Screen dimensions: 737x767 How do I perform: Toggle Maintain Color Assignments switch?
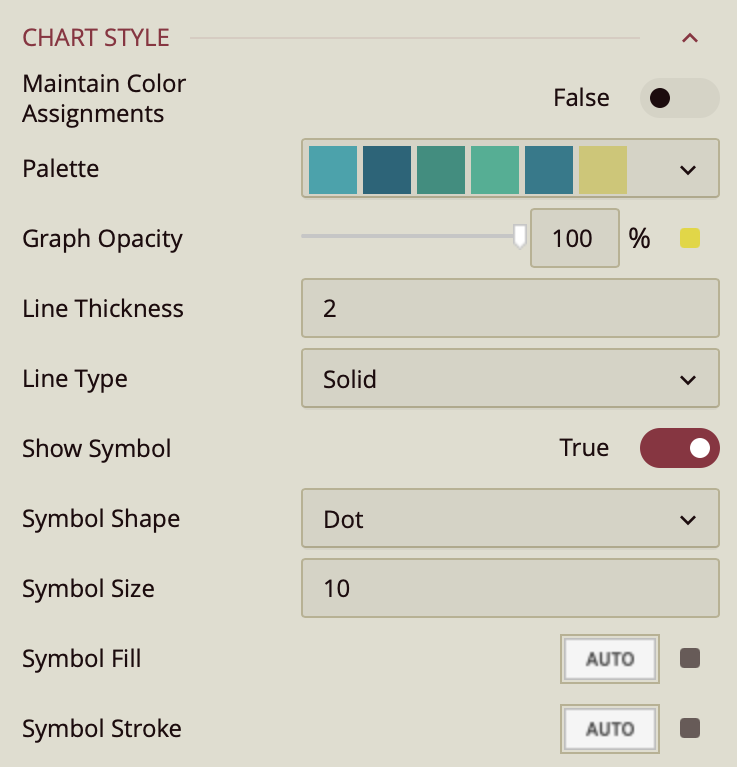point(679,98)
